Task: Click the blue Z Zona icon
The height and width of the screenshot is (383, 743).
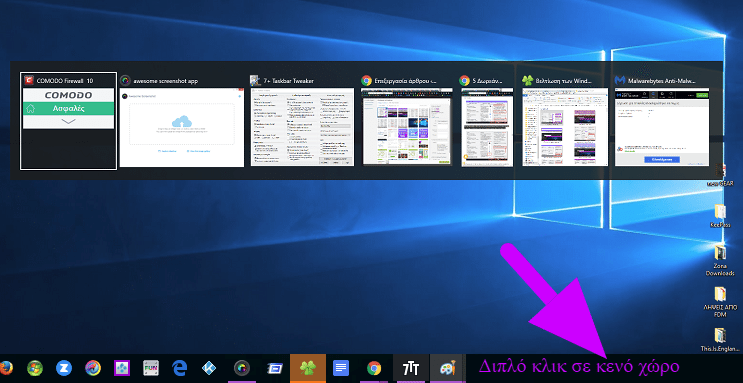Action: [63, 368]
